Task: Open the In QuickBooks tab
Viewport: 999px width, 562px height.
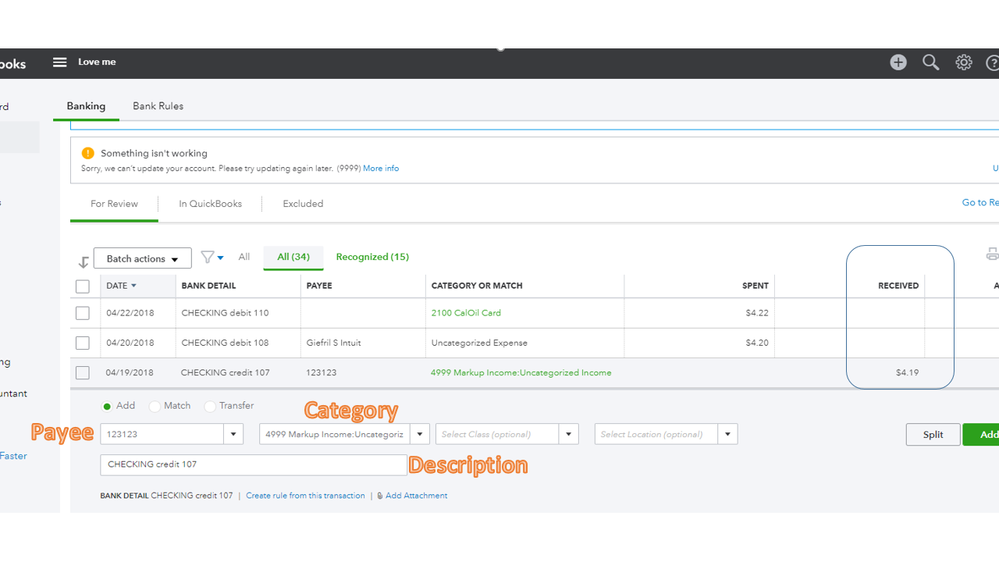Action: [x=210, y=204]
